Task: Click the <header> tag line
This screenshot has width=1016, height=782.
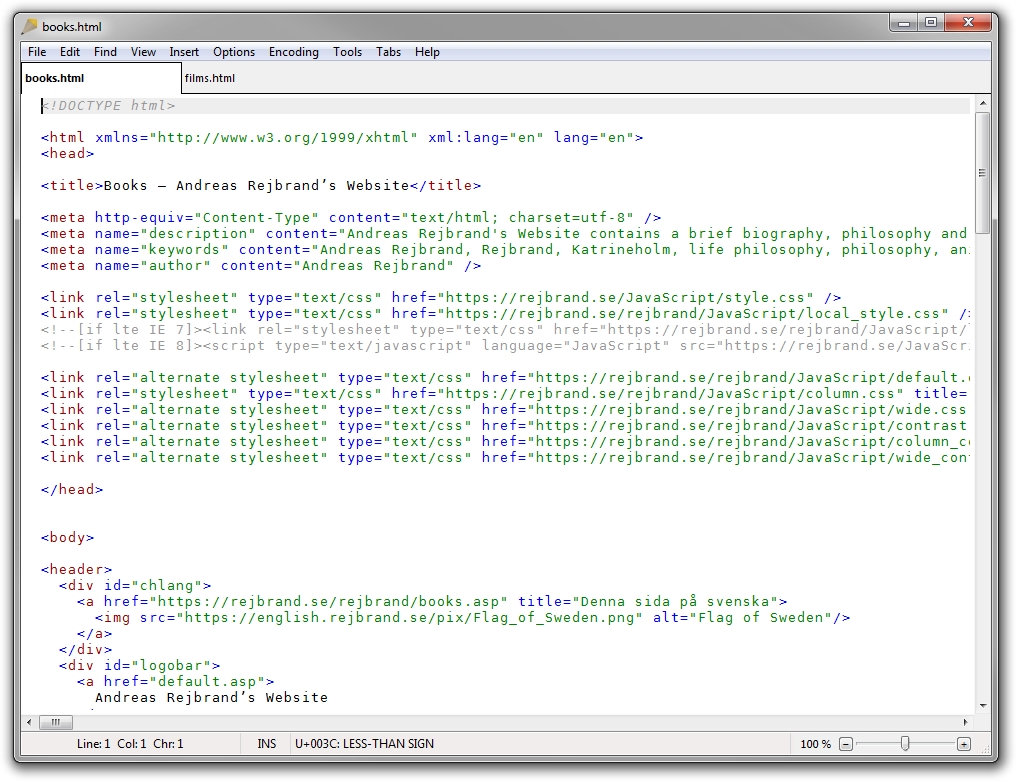Action: [x=76, y=569]
